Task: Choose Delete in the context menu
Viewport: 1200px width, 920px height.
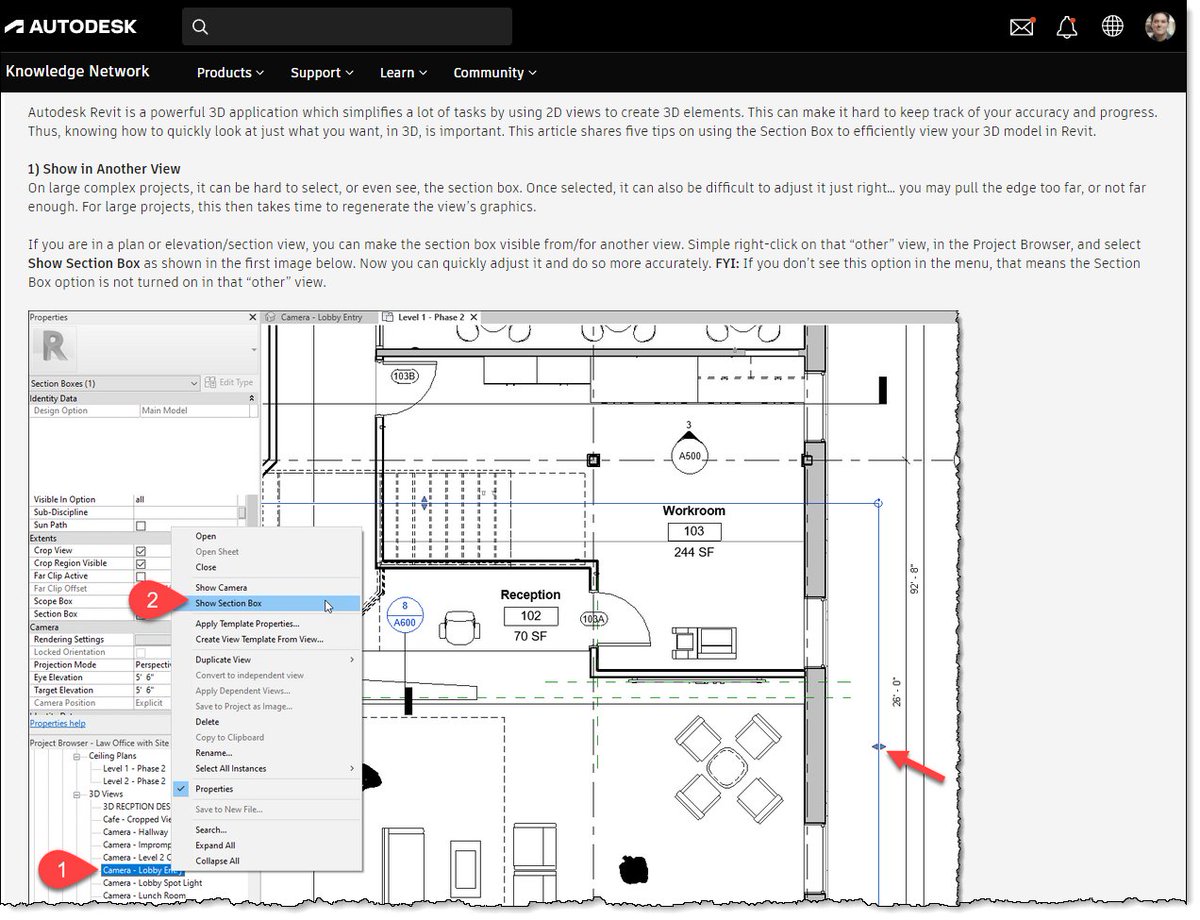Action: pos(207,721)
